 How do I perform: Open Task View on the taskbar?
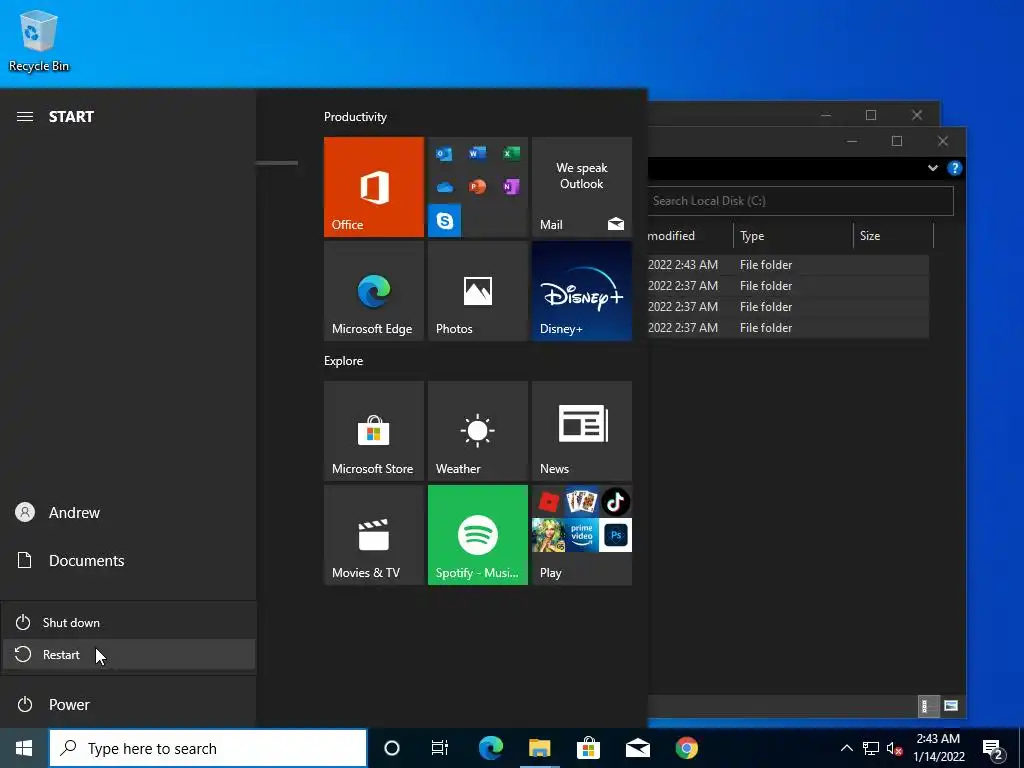(440, 748)
